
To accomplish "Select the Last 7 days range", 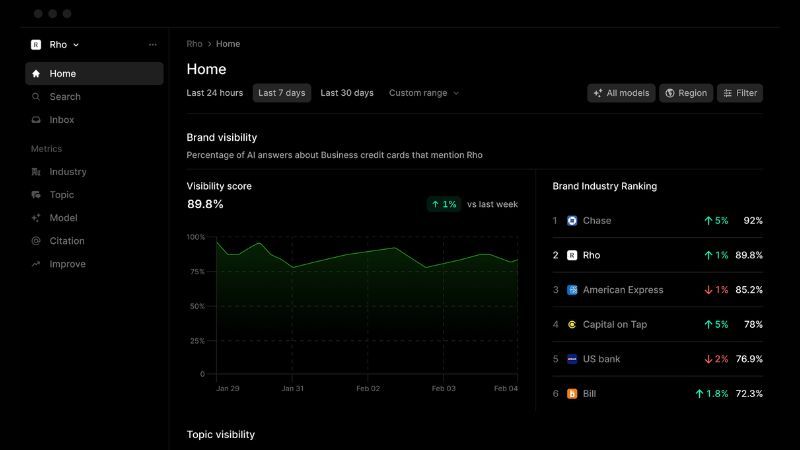I will tap(282, 93).
